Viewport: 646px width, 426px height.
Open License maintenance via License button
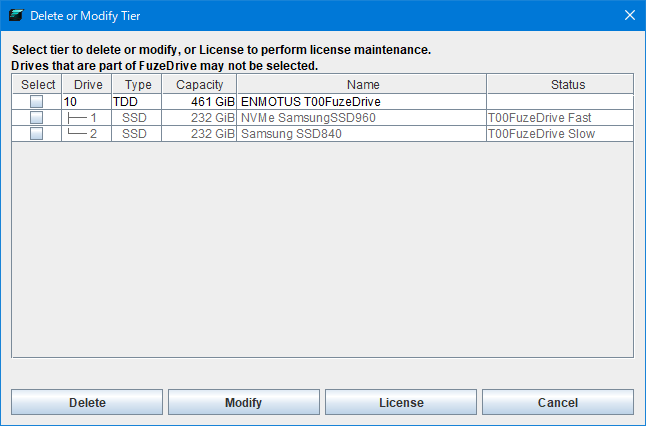[x=401, y=402]
